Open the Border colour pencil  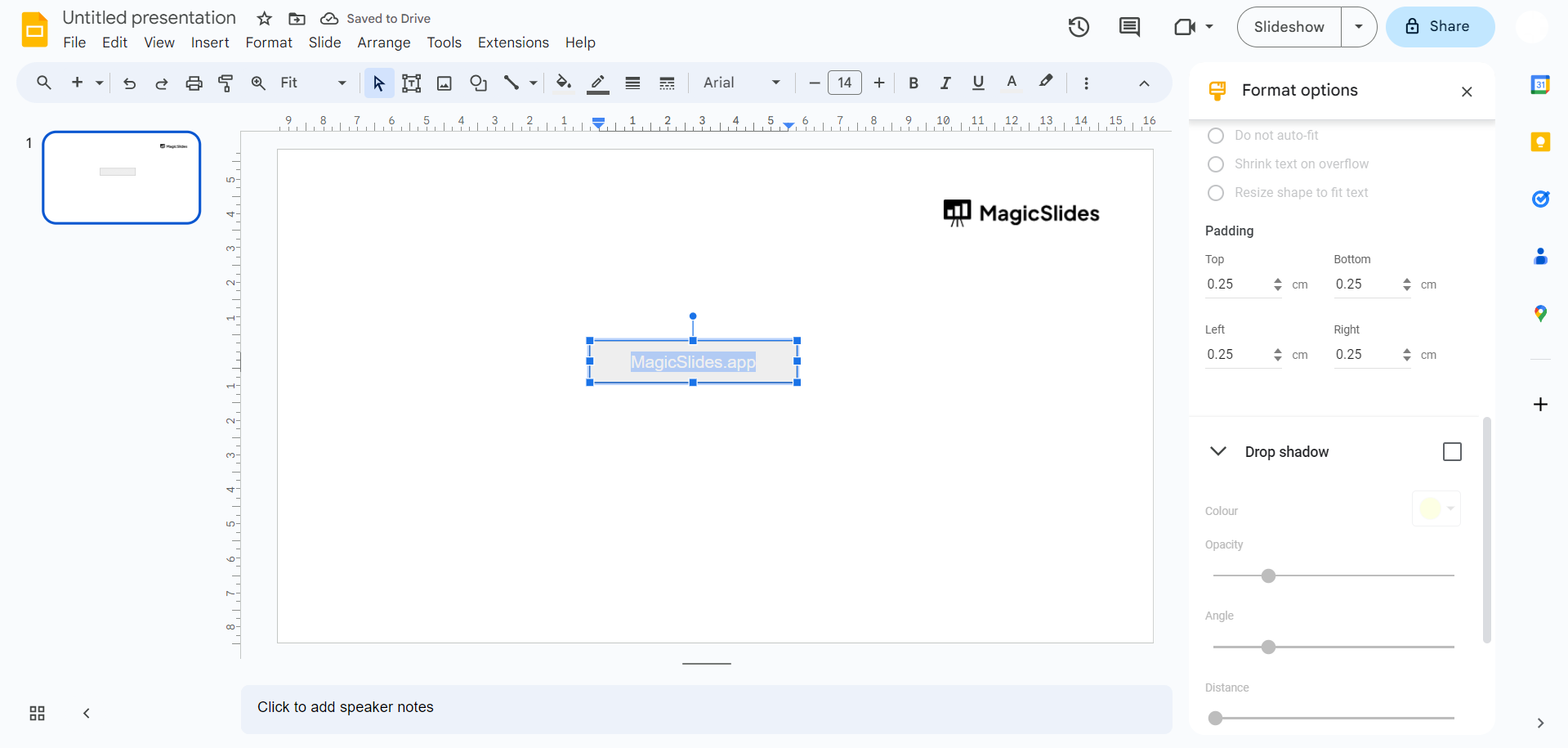pyautogui.click(x=598, y=83)
